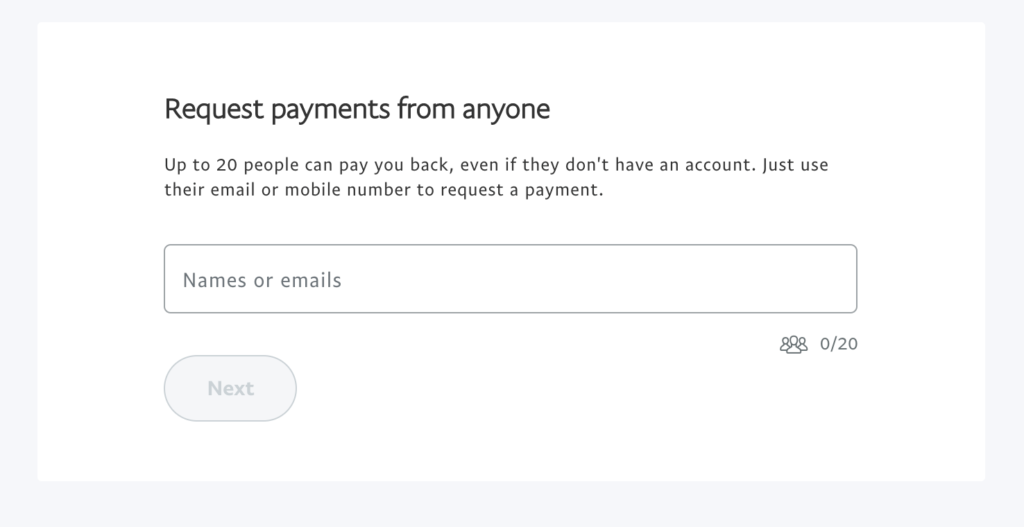Click 'request a payment' at the description end
The image size is (1024, 527).
click(522, 191)
